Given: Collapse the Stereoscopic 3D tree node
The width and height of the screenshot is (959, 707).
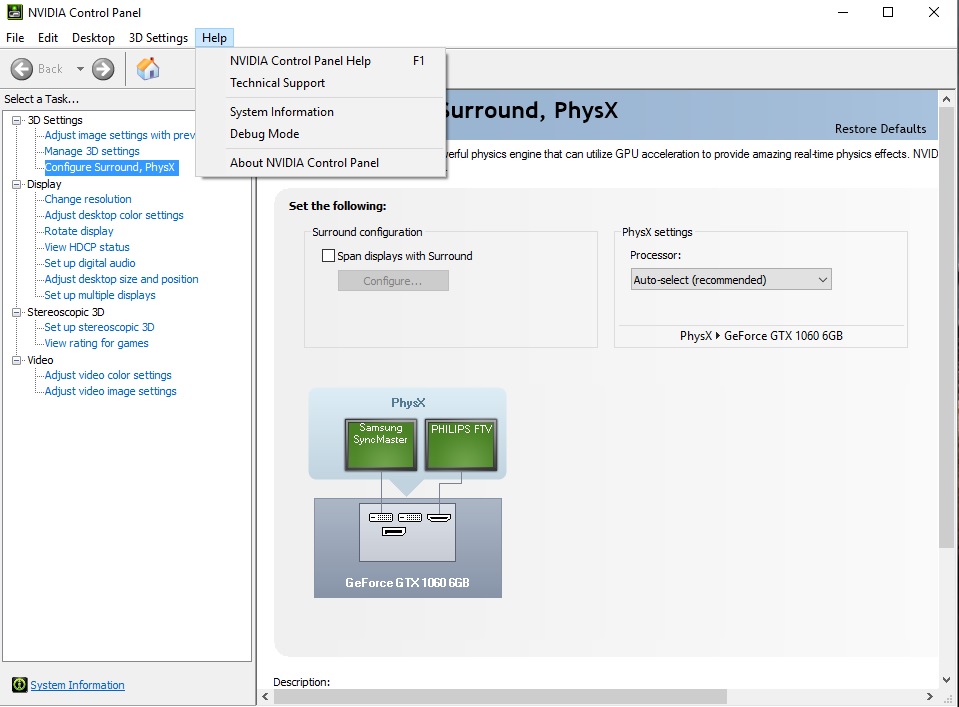Looking at the screenshot, I should 17,312.
